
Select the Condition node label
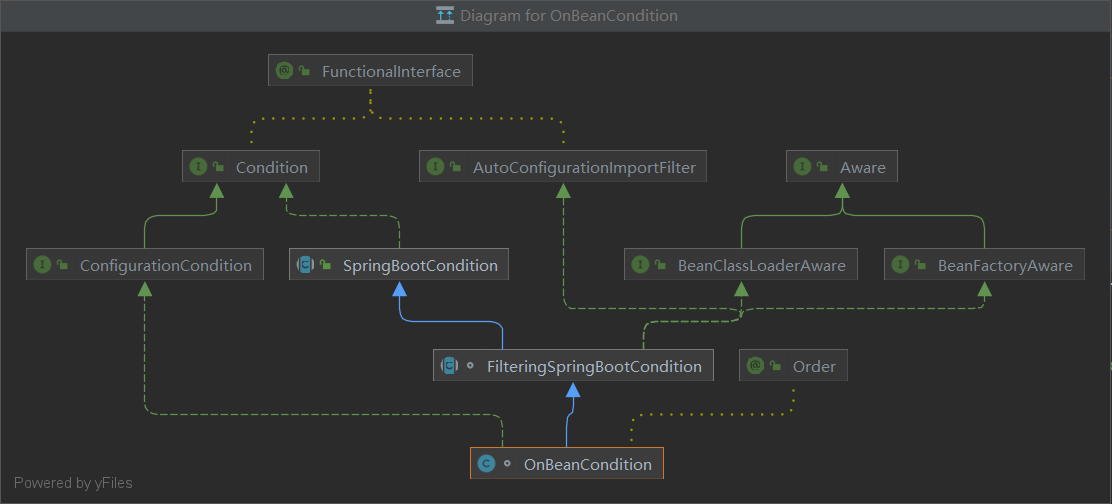pos(272,168)
